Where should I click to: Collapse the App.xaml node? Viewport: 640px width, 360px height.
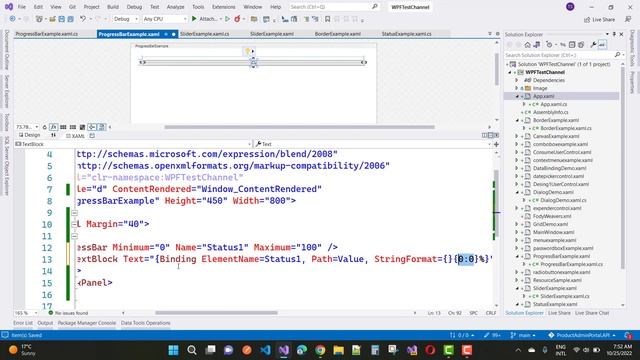[x=517, y=96]
